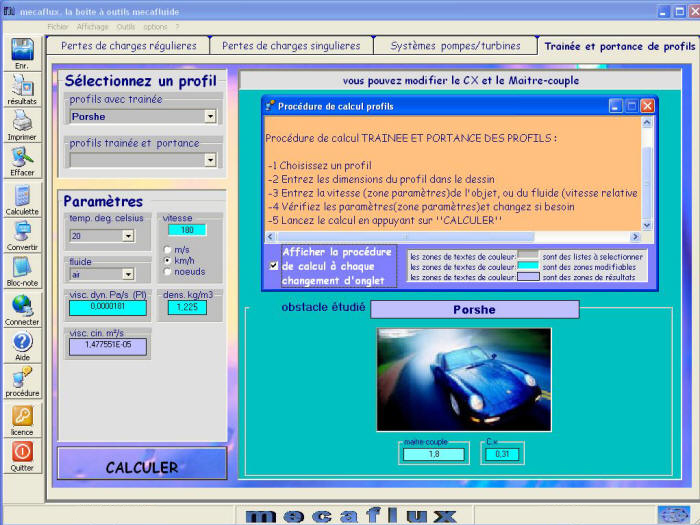Open the résultats icon in sidebar
The image size is (700, 525).
tap(21, 86)
